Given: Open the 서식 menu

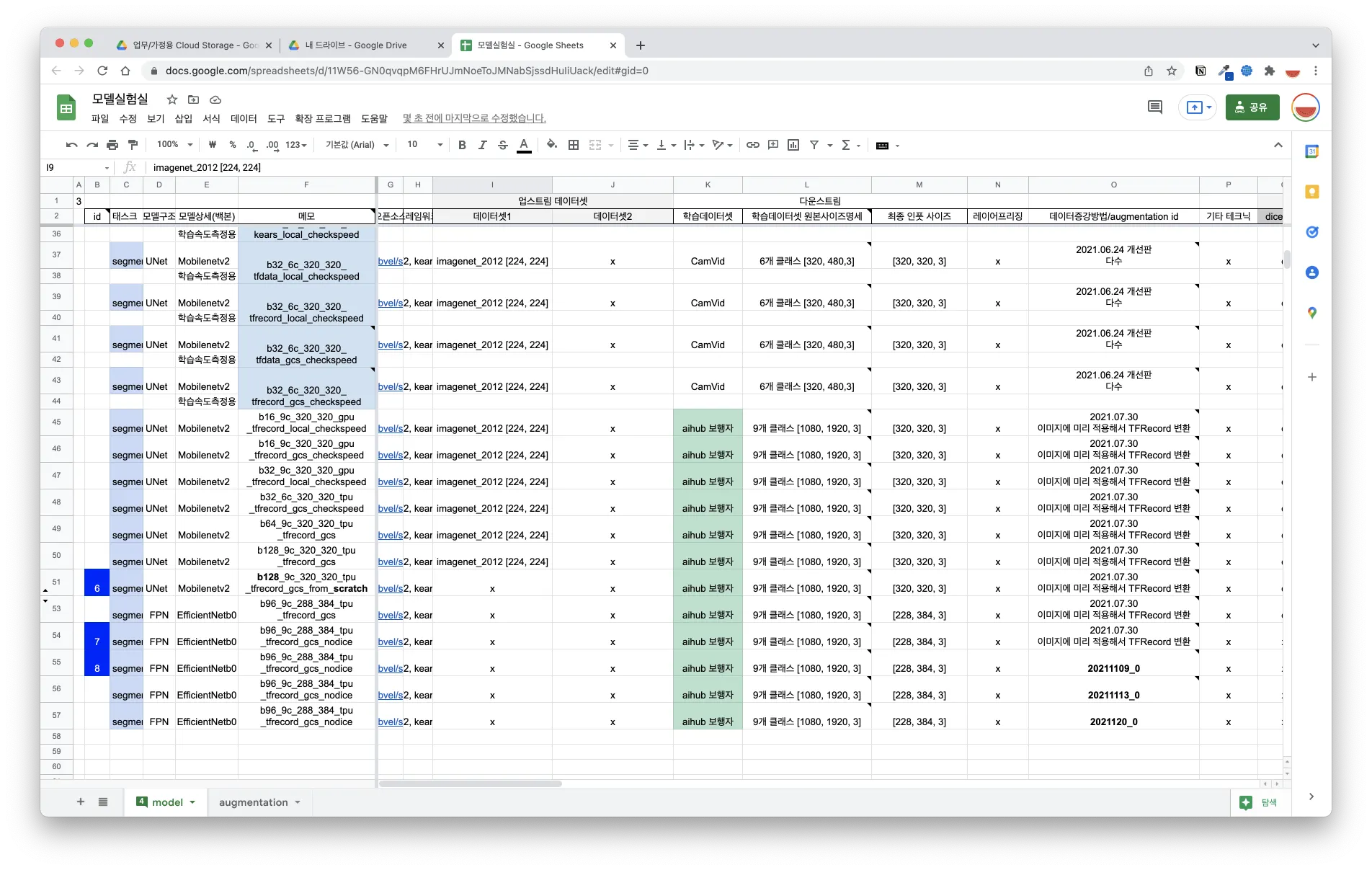Looking at the screenshot, I should pos(211,118).
